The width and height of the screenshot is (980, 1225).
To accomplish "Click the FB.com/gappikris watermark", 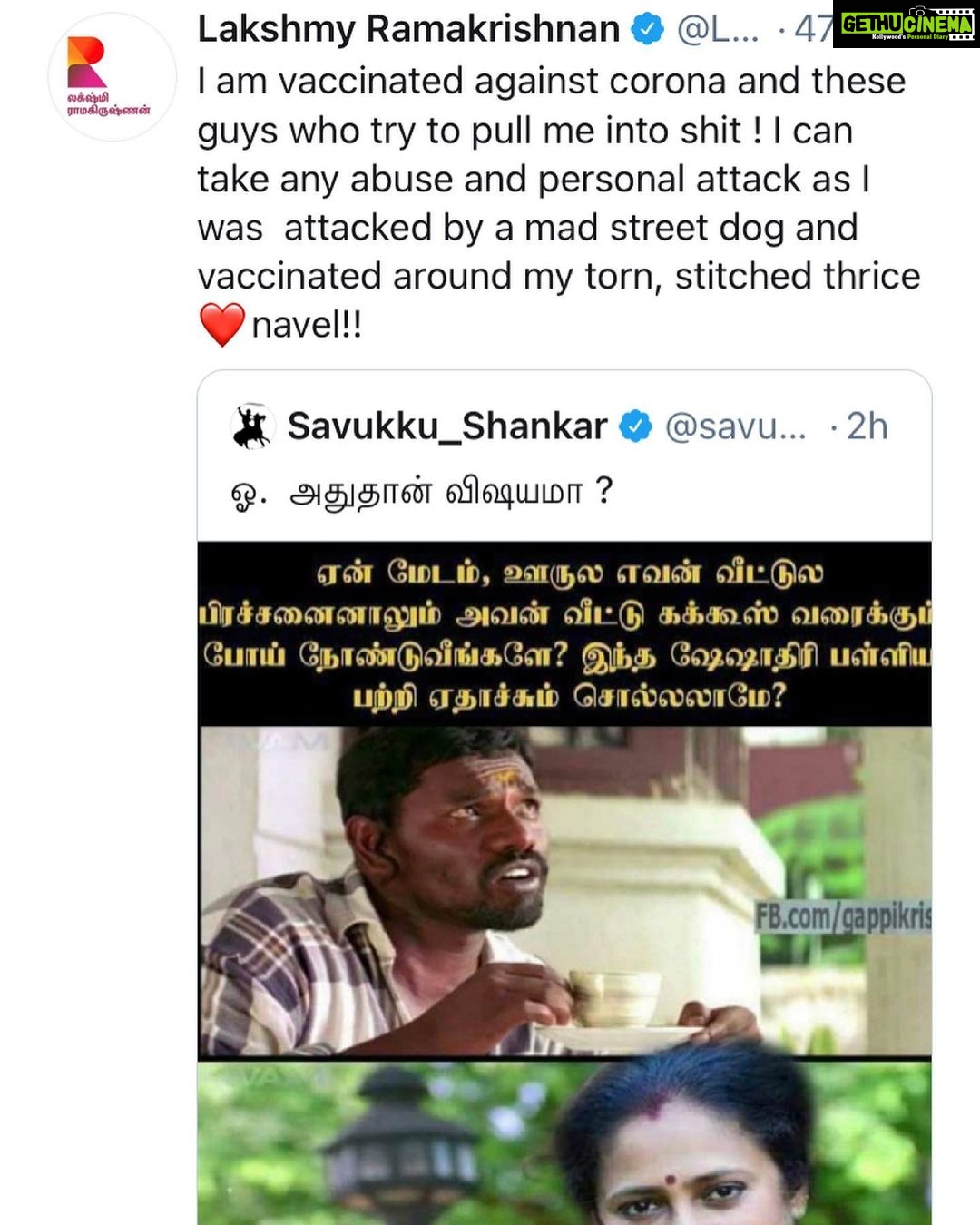I will pyautogui.click(x=843, y=917).
